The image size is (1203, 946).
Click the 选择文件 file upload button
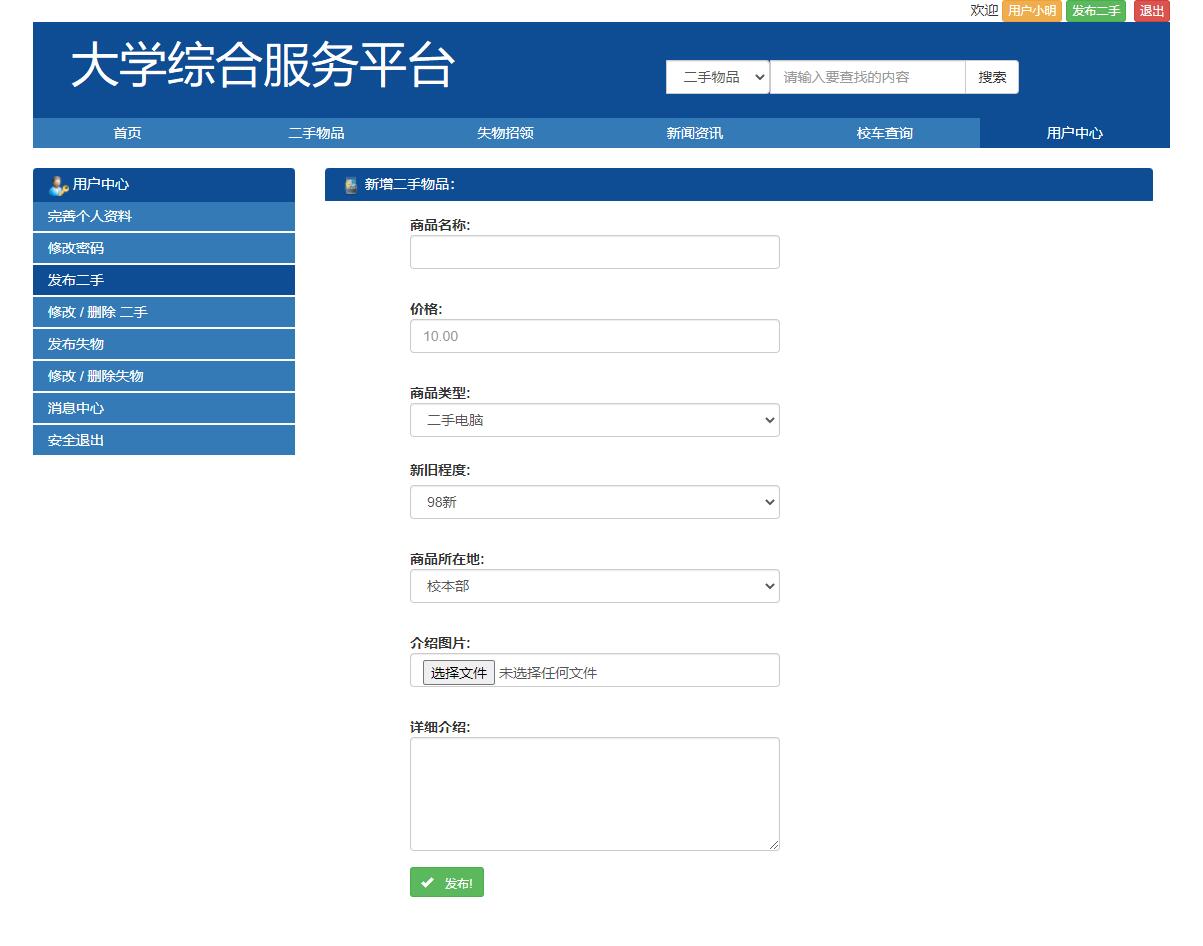(458, 672)
